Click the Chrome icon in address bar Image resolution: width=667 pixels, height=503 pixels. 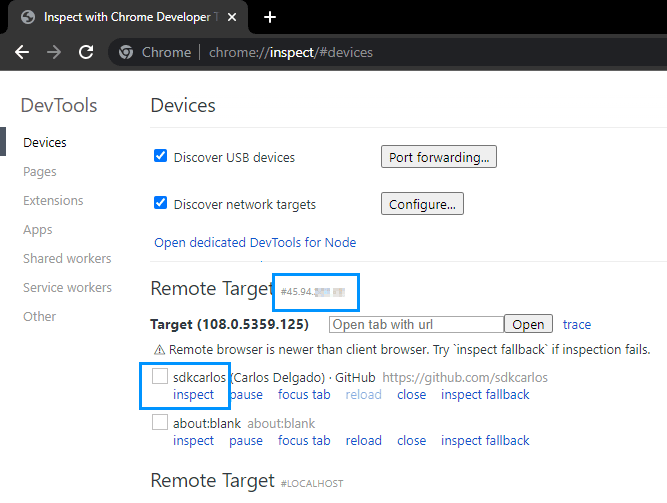click(125, 52)
